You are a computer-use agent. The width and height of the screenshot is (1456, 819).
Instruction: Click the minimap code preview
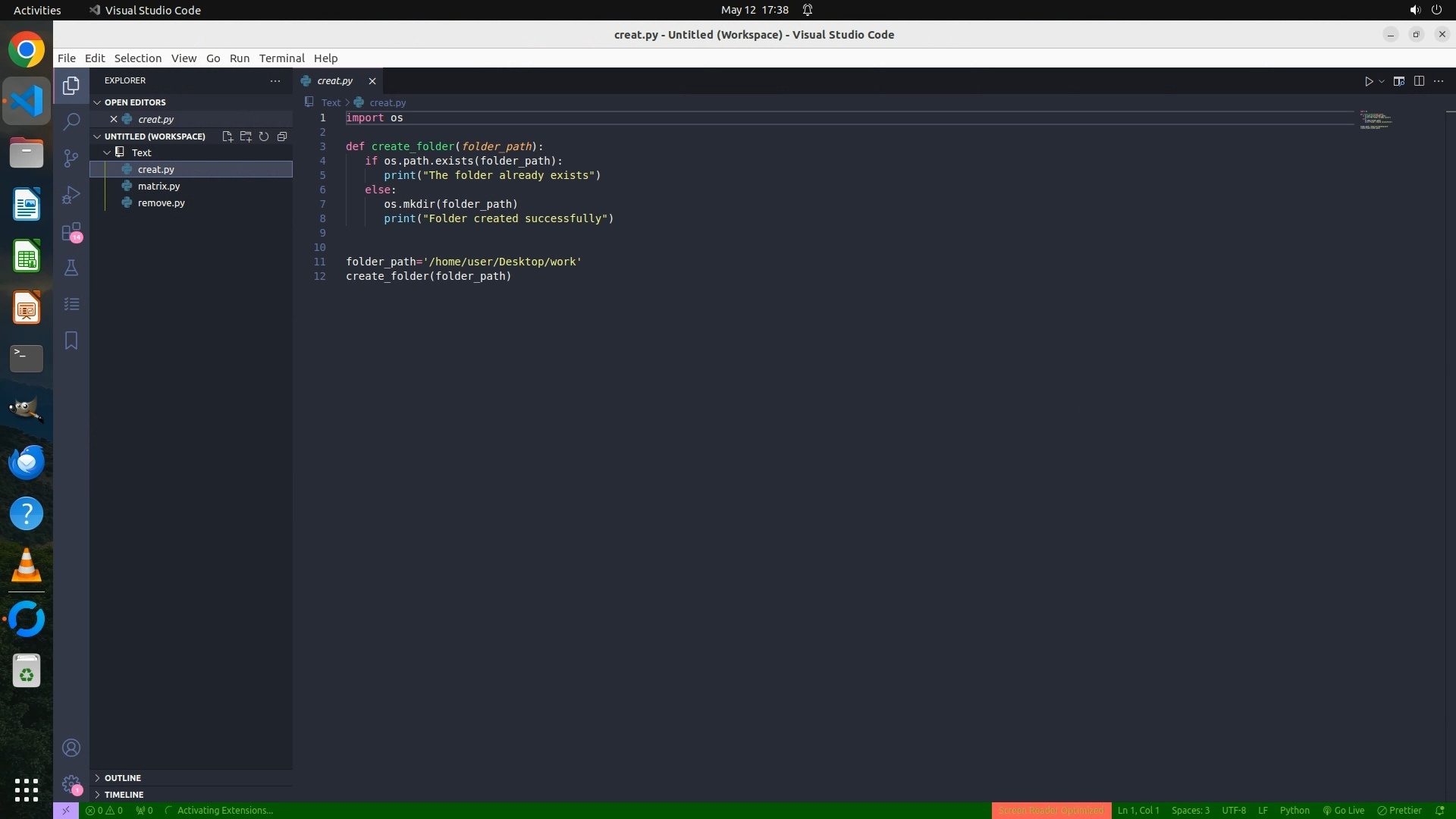1375,121
